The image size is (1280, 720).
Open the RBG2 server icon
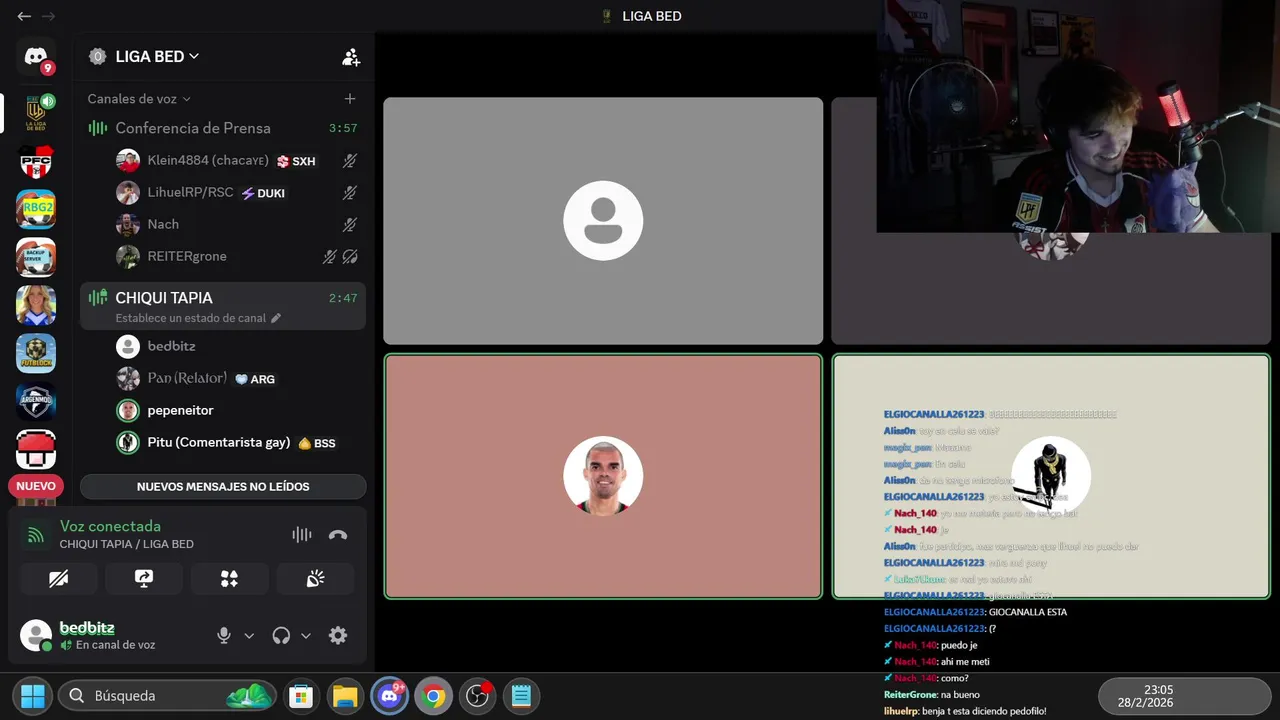[x=36, y=209]
